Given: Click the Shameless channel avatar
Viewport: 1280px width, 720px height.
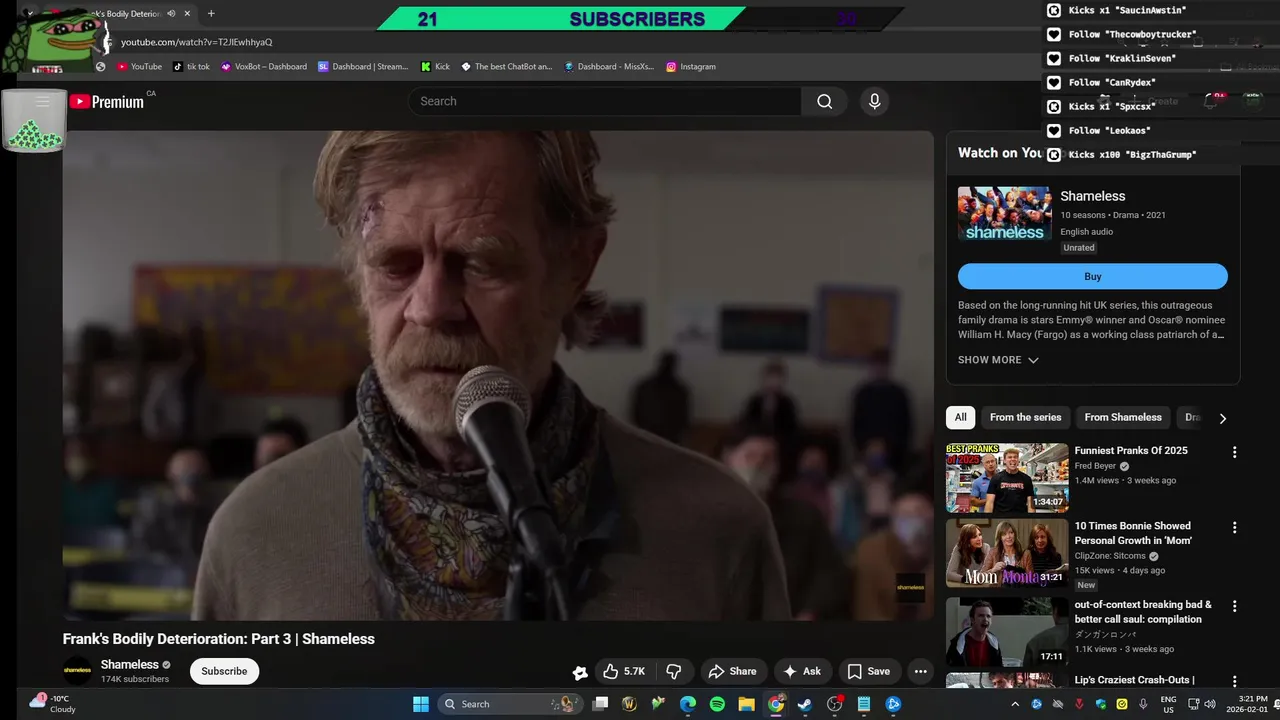Looking at the screenshot, I should 78,670.
